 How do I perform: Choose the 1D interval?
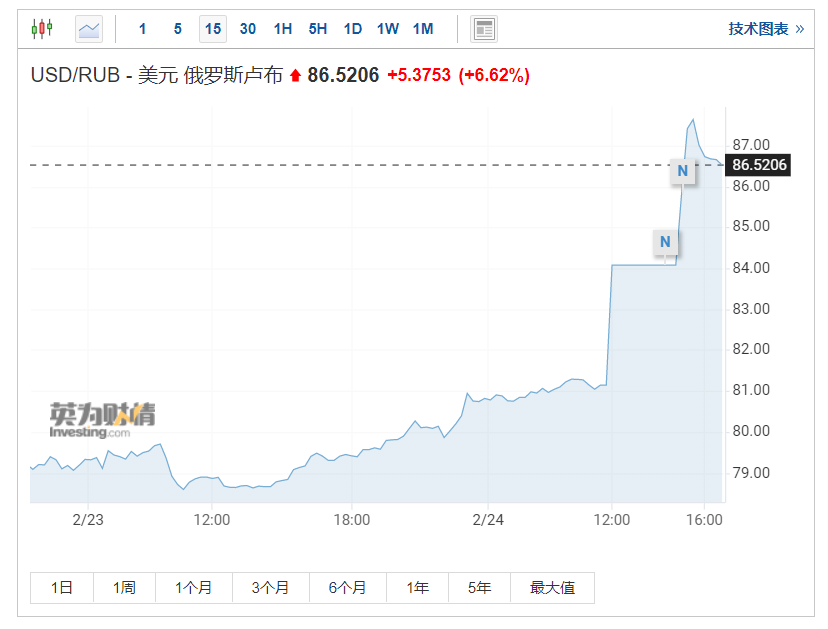pyautogui.click(x=353, y=29)
